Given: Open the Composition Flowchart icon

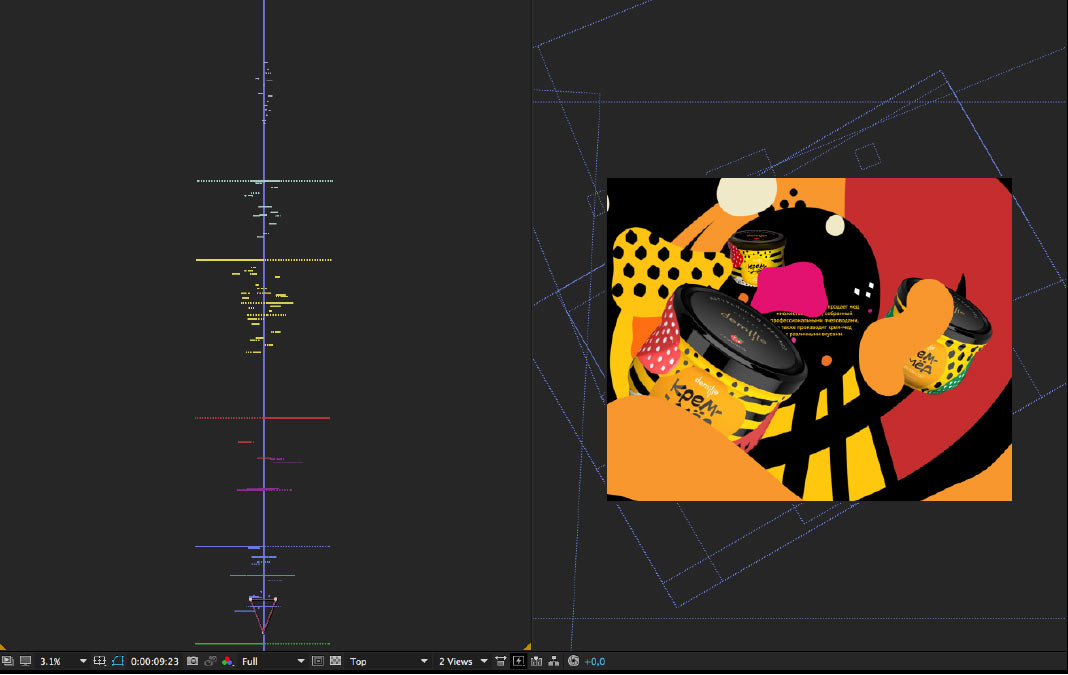Looking at the screenshot, I should (x=553, y=661).
